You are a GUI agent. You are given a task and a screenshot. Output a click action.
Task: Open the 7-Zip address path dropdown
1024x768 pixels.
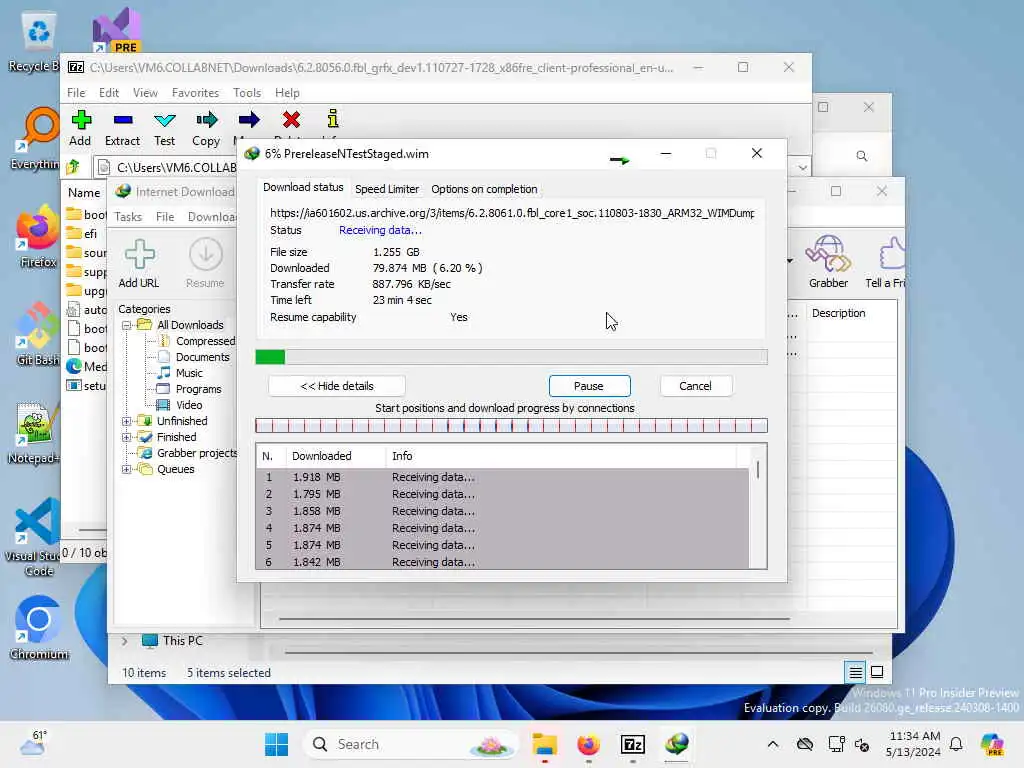[802, 167]
